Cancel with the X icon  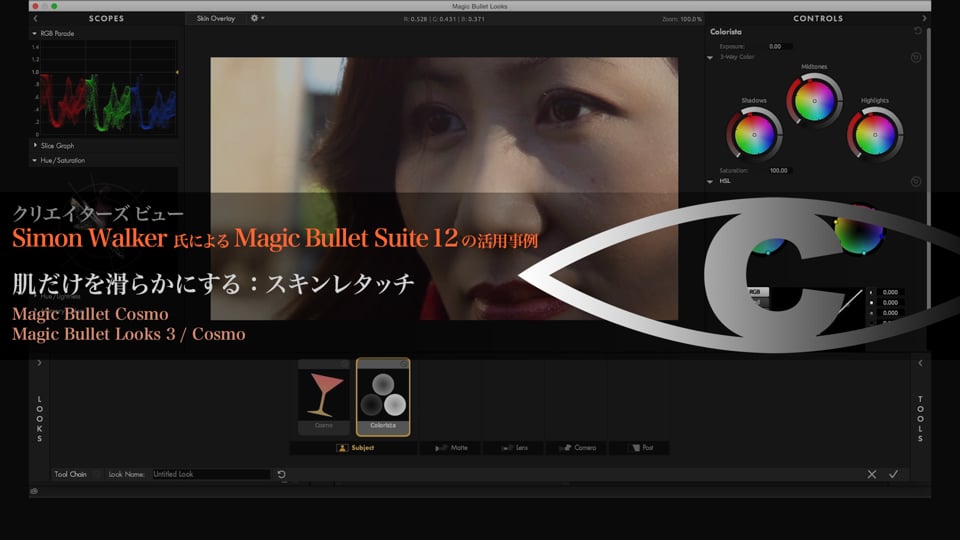[872, 474]
